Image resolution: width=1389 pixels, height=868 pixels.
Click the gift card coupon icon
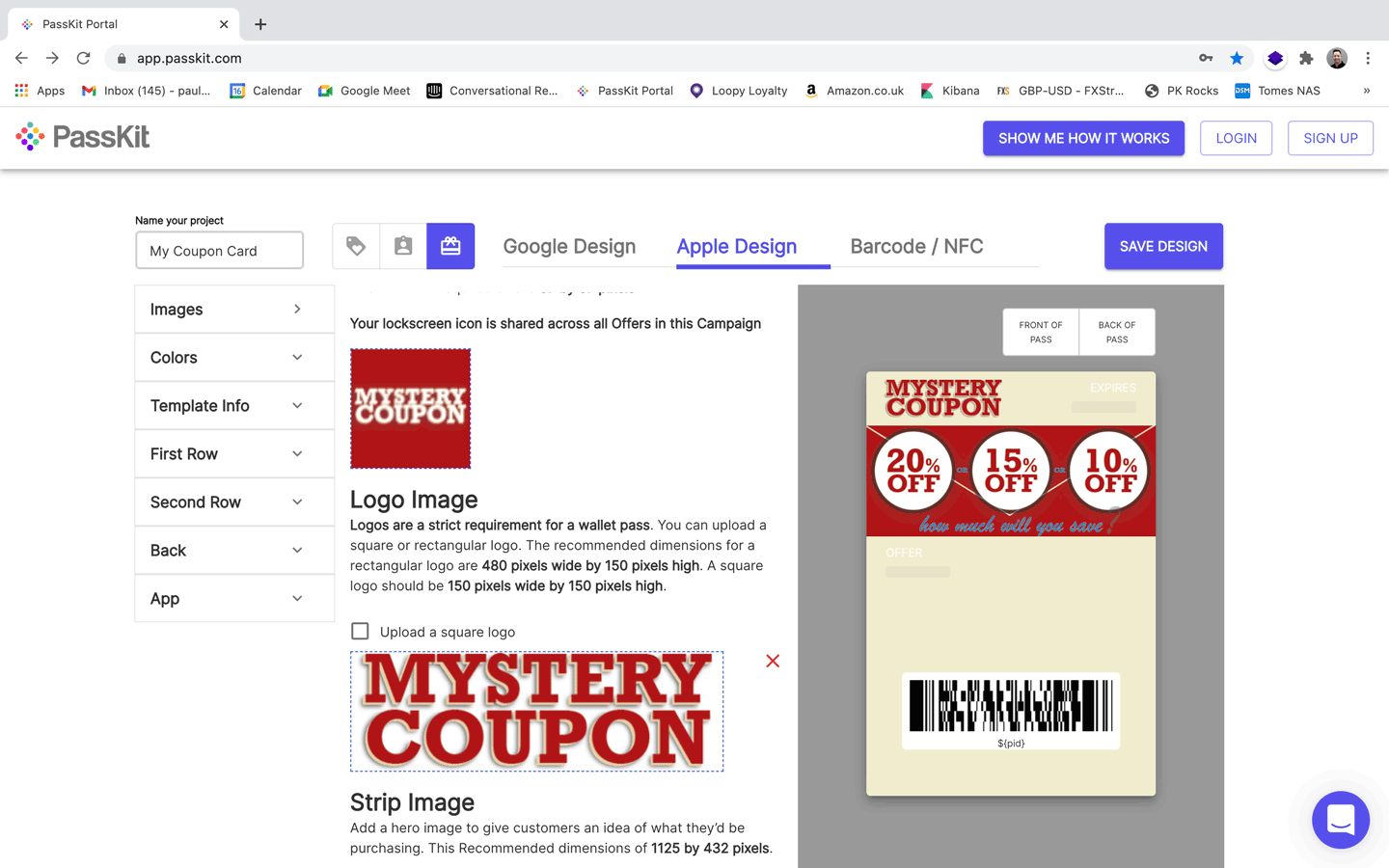(x=450, y=246)
